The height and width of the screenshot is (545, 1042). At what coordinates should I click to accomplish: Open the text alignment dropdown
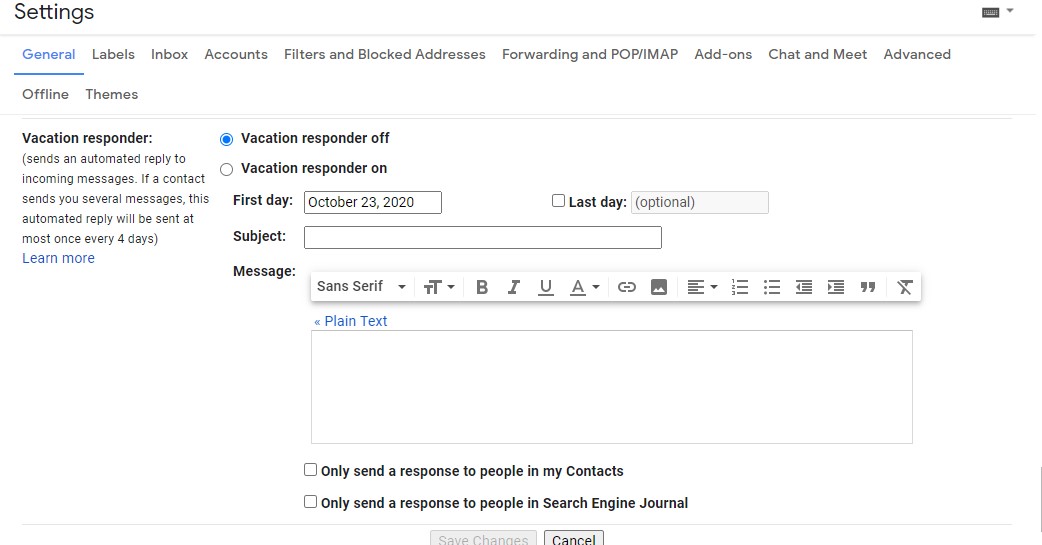tap(702, 287)
